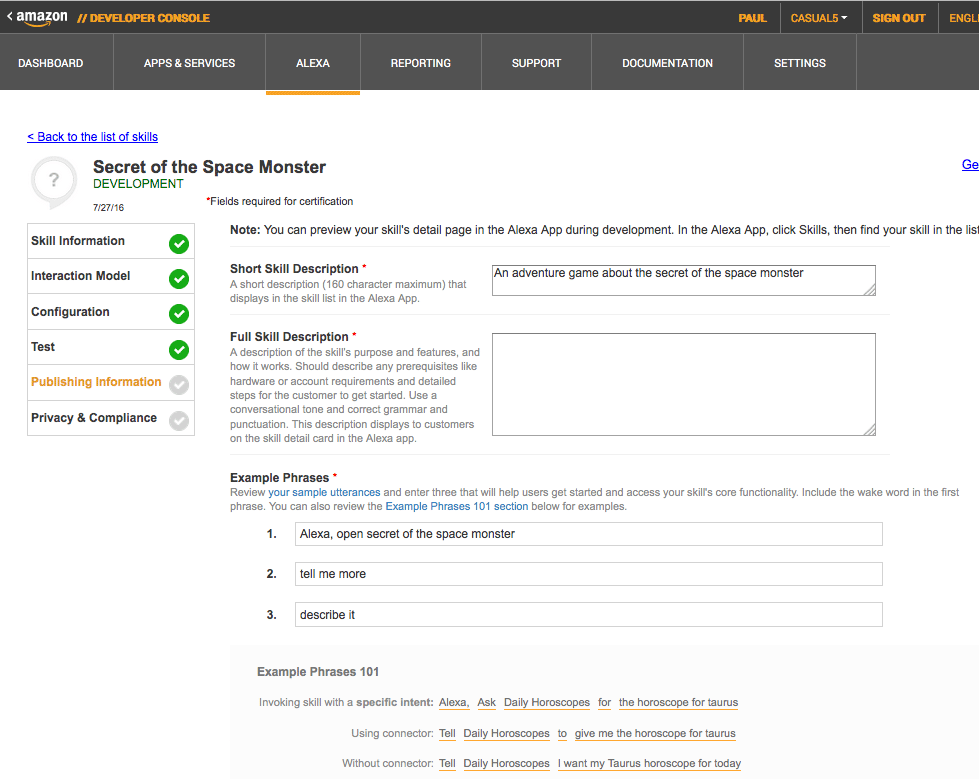Click the third example phrase field
Screen dimensions: 979x779
point(588,615)
